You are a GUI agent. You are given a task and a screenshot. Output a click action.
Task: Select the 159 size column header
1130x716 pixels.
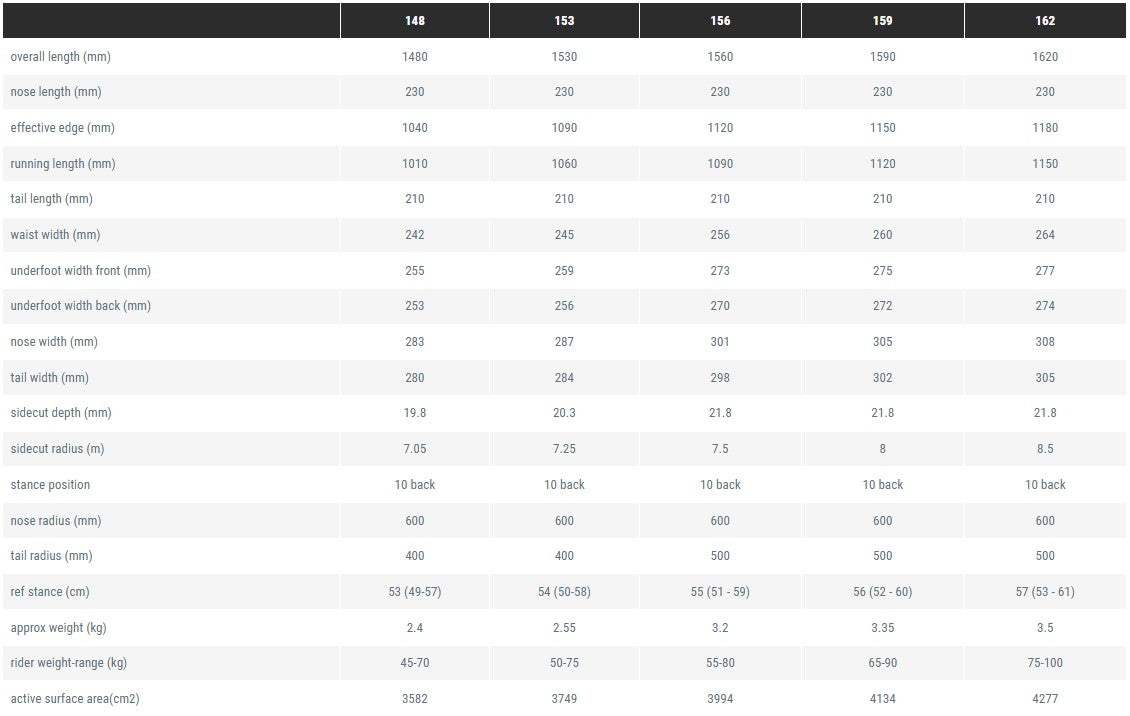coord(883,20)
